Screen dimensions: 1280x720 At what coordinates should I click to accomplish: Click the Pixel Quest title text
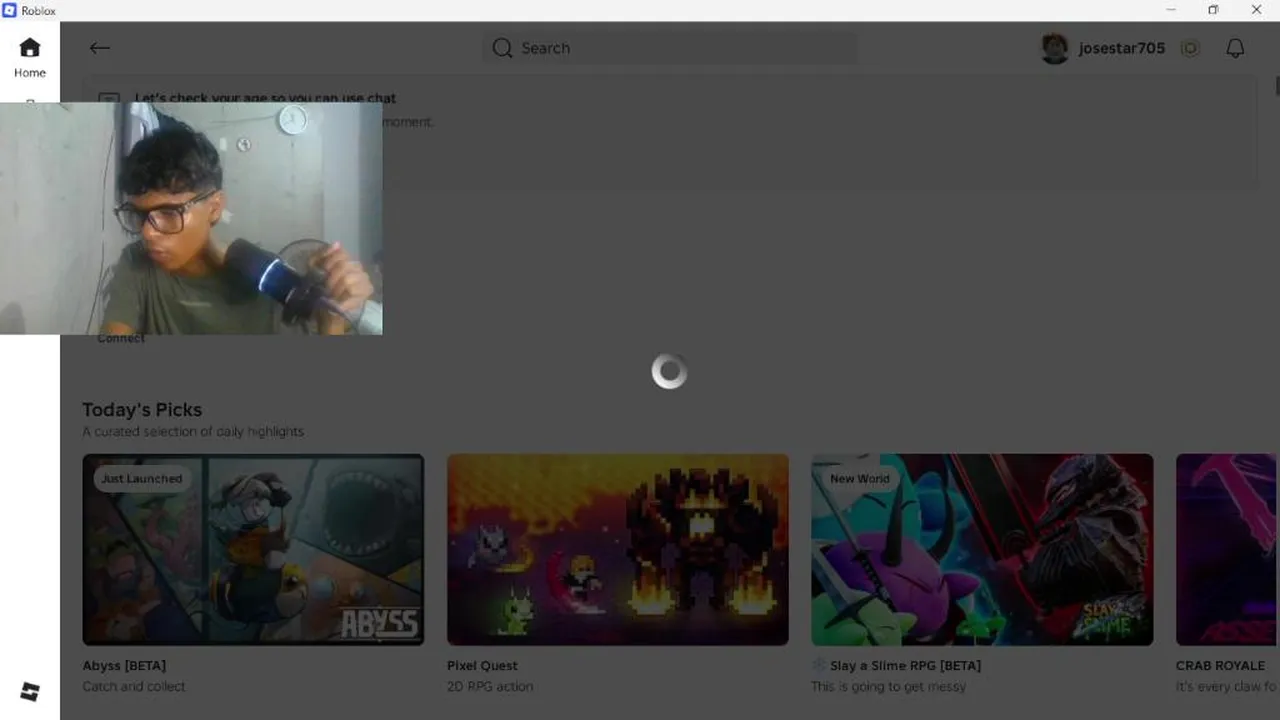coord(482,666)
